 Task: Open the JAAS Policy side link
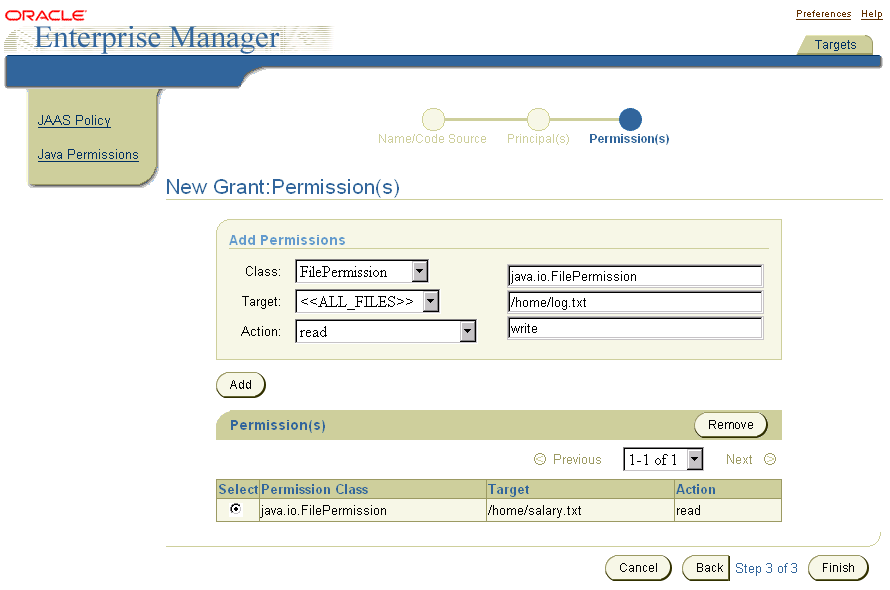(74, 120)
